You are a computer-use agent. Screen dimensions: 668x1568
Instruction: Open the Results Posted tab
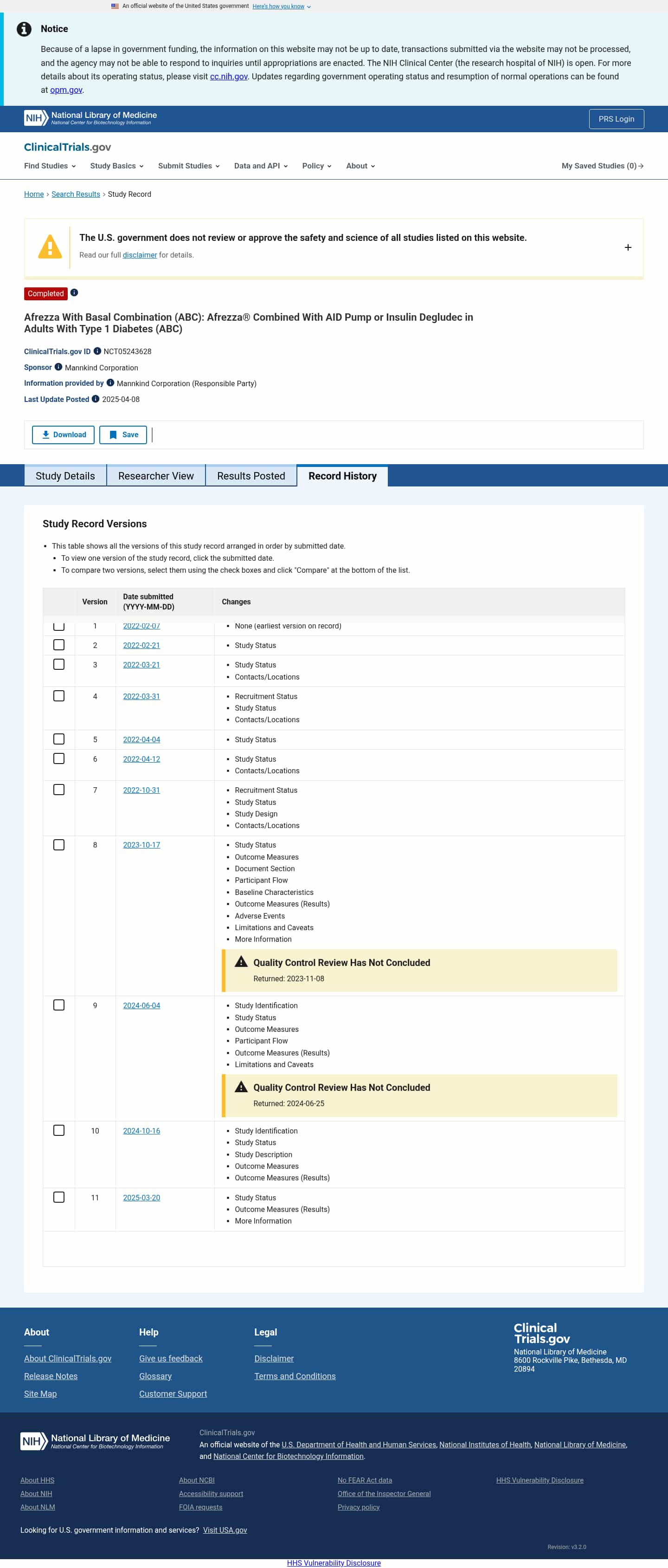[x=250, y=476]
